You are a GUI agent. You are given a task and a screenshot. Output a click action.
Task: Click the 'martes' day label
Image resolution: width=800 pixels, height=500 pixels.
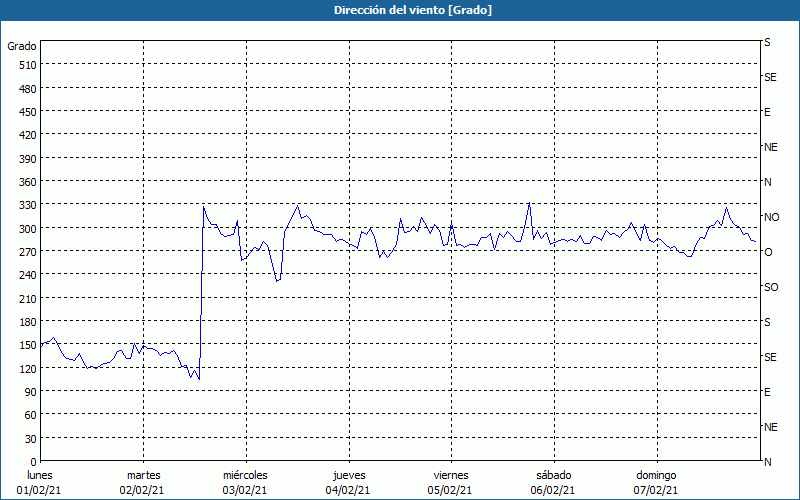(x=144, y=475)
